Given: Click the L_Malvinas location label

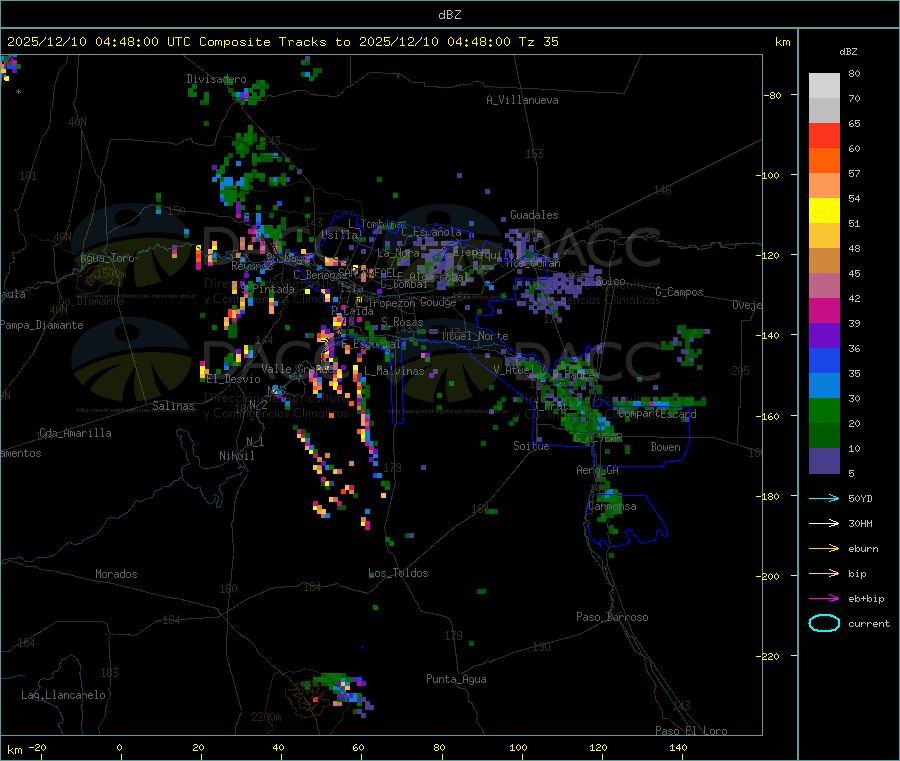Looking at the screenshot, I should [394, 371].
